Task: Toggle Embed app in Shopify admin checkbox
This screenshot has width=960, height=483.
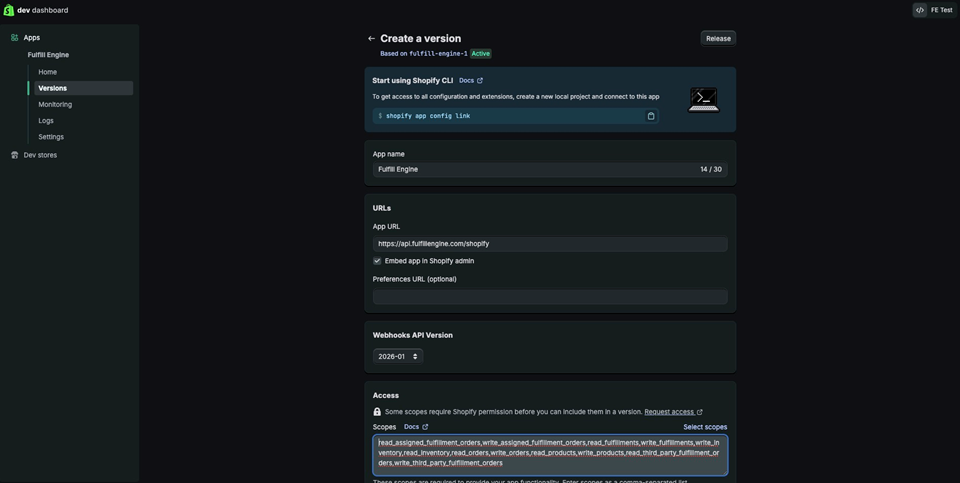Action: 377,261
